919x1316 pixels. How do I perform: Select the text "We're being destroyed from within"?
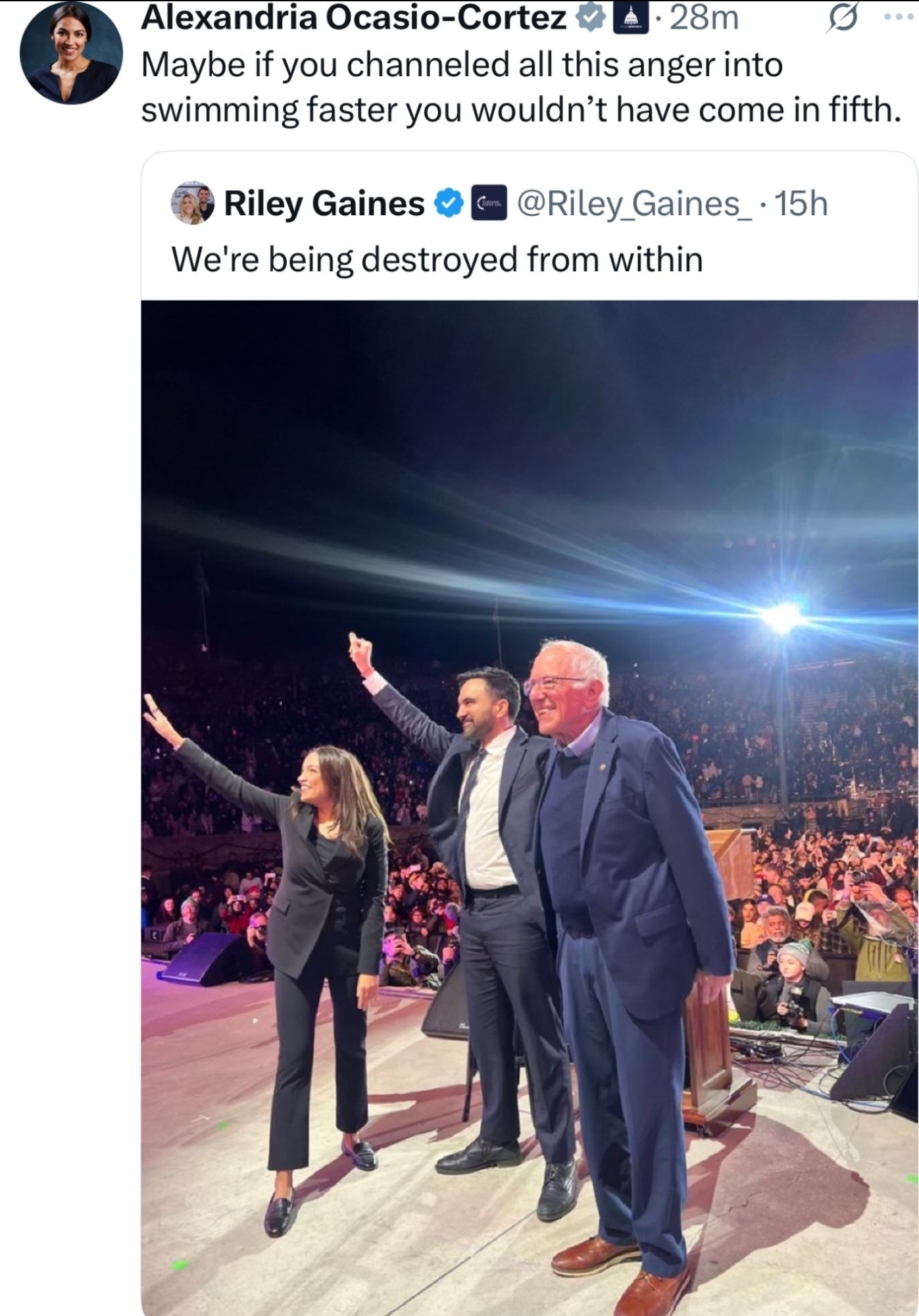pyautogui.click(x=437, y=259)
